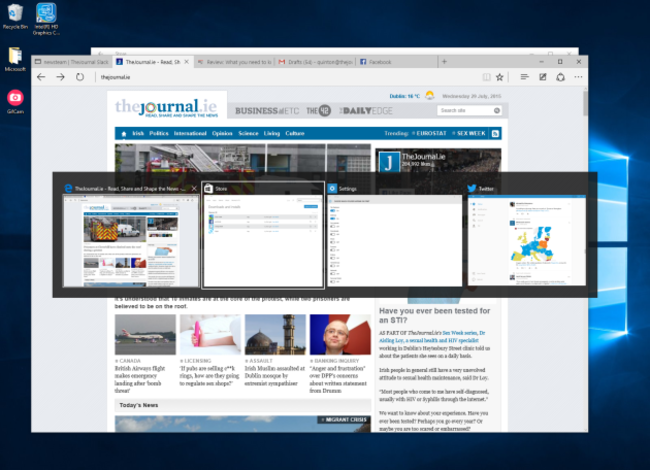Select the Store window thumbnail
This screenshot has height=470, width=650.
click(263, 242)
